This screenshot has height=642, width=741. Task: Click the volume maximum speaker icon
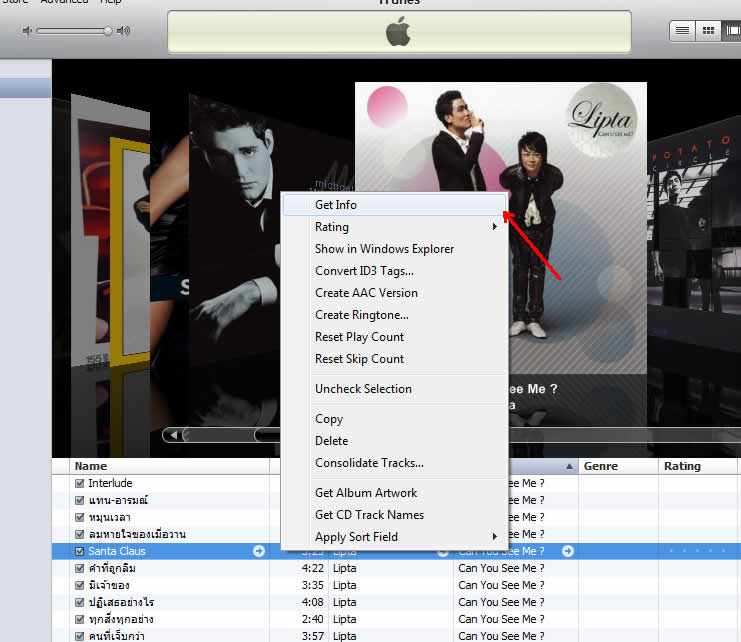[123, 31]
